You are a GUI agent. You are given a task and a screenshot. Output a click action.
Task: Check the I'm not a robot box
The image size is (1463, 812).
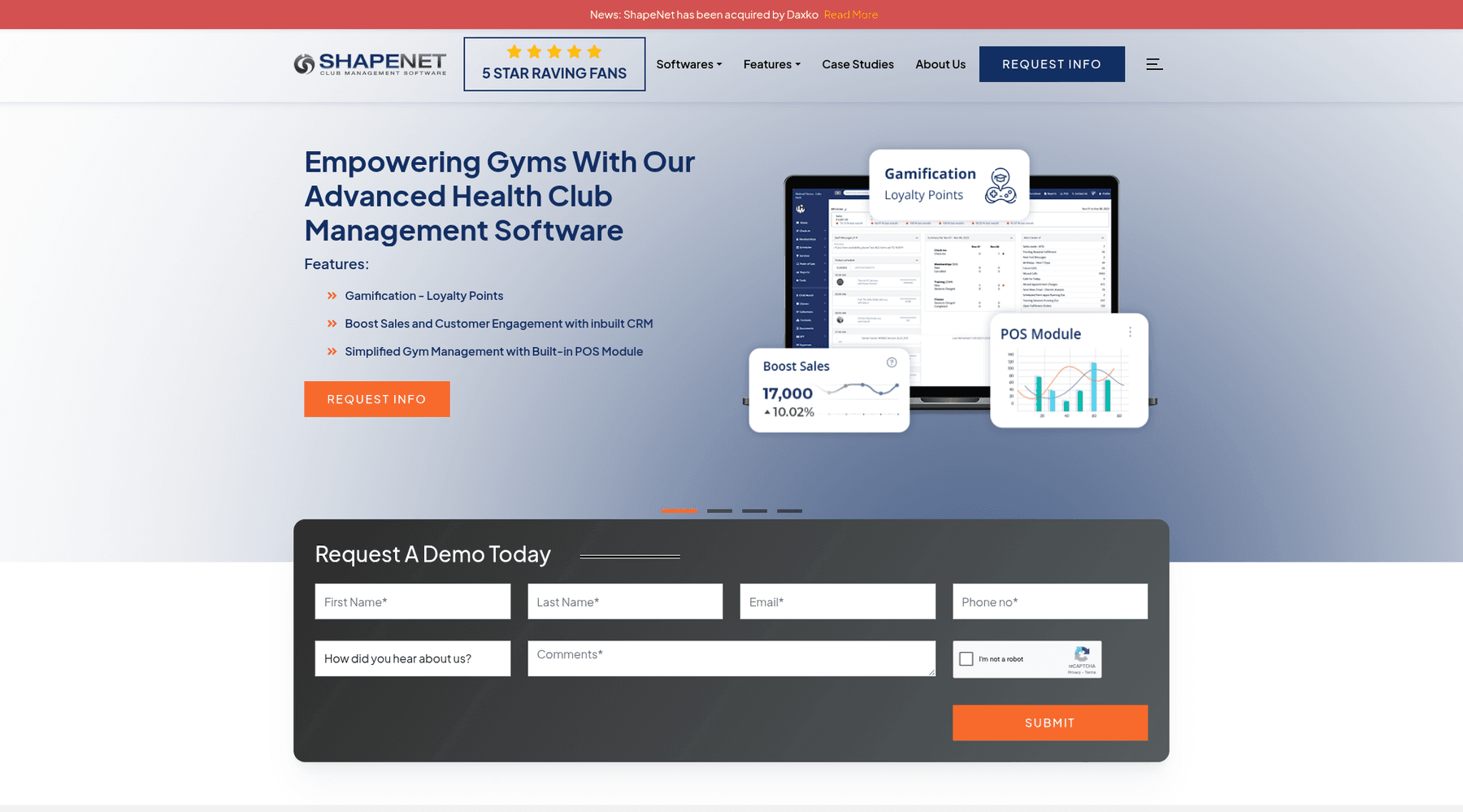point(966,659)
